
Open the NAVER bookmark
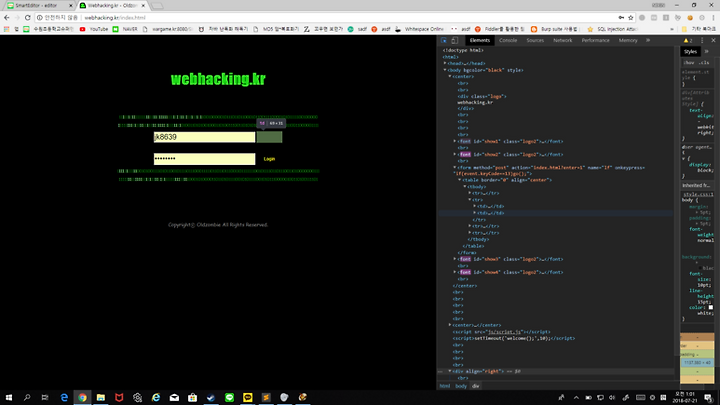click(126, 29)
